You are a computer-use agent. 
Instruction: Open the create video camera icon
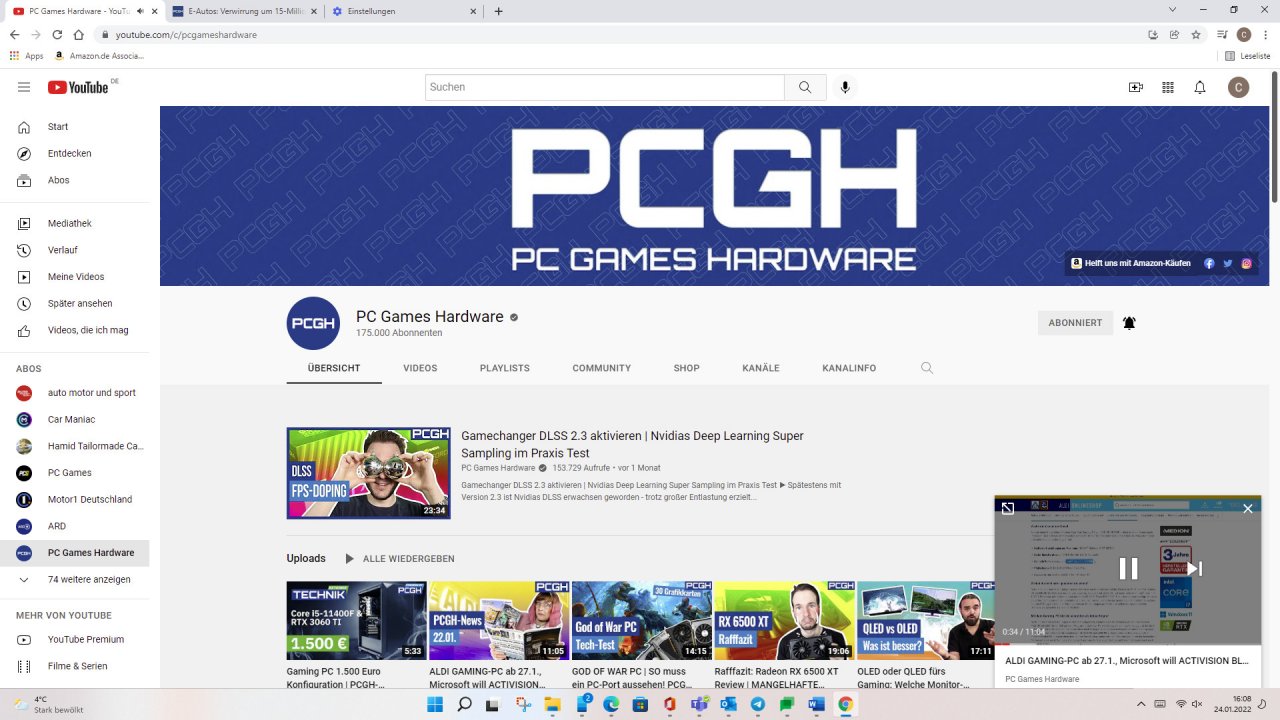click(1135, 87)
